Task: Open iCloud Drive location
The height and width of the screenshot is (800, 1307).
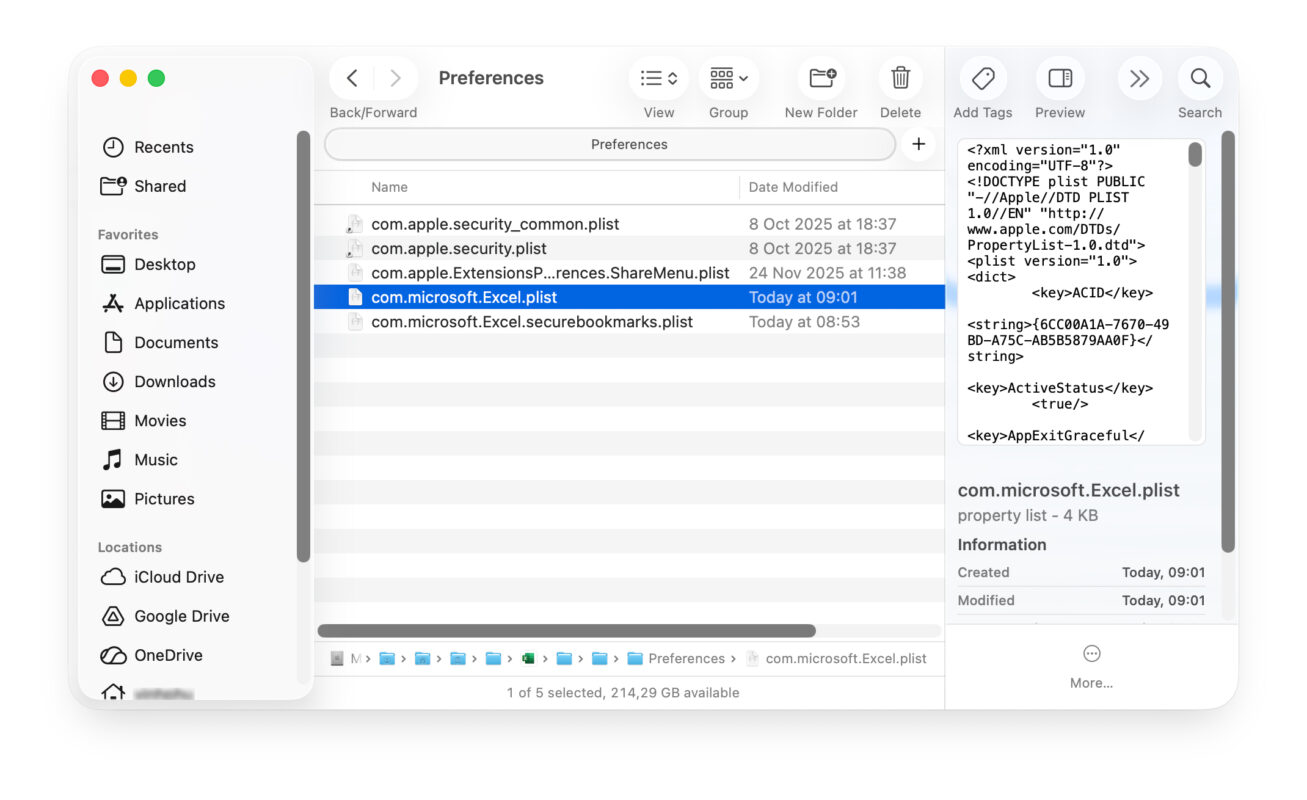Action: tap(179, 577)
